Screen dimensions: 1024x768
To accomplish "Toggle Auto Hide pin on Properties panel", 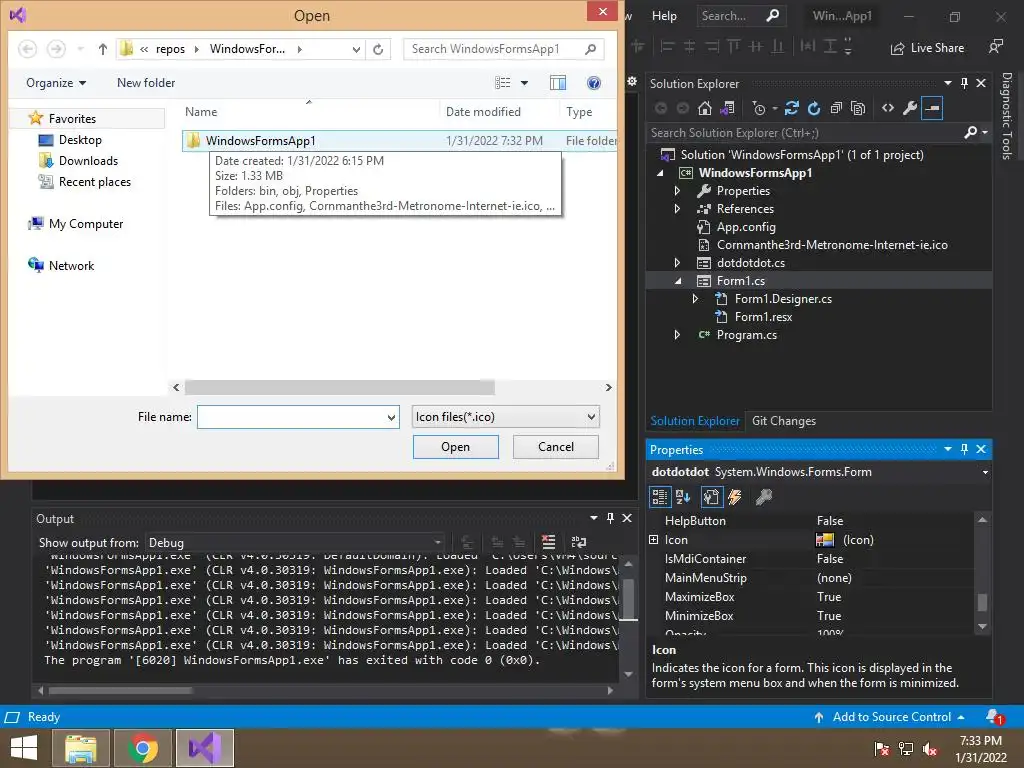I will 965,449.
